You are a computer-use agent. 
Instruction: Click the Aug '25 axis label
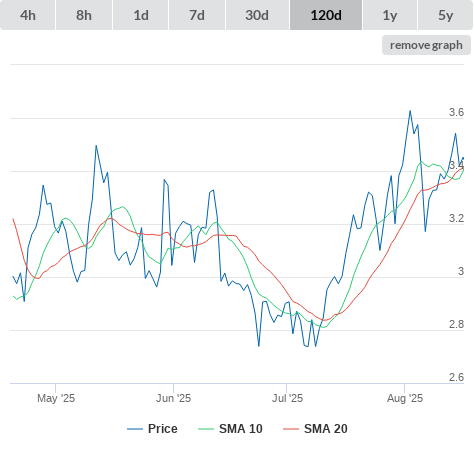(x=405, y=398)
